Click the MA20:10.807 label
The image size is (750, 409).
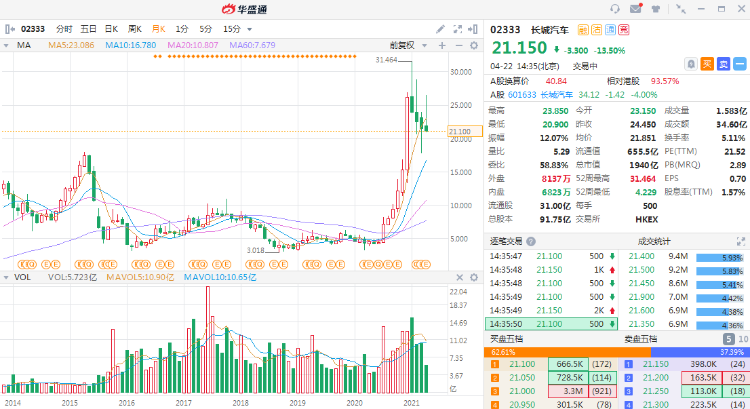pyautogui.click(x=193, y=45)
